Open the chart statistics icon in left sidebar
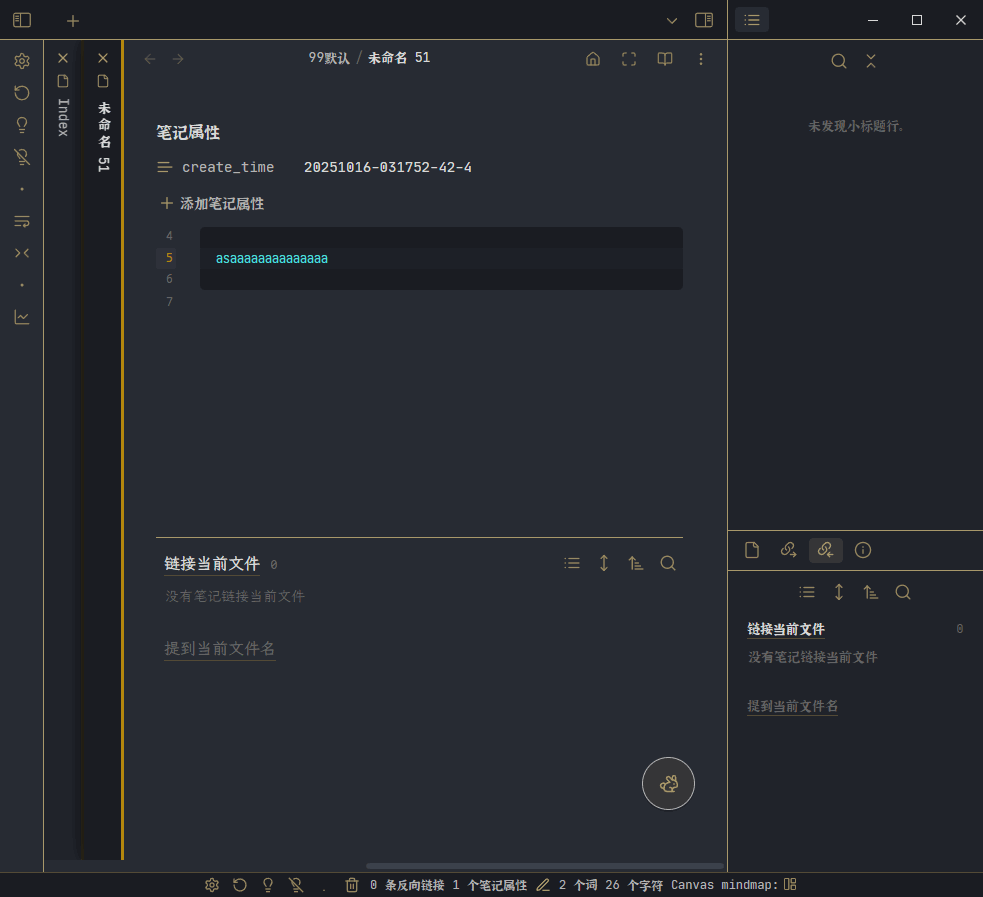Image resolution: width=983 pixels, height=897 pixels. (x=22, y=317)
